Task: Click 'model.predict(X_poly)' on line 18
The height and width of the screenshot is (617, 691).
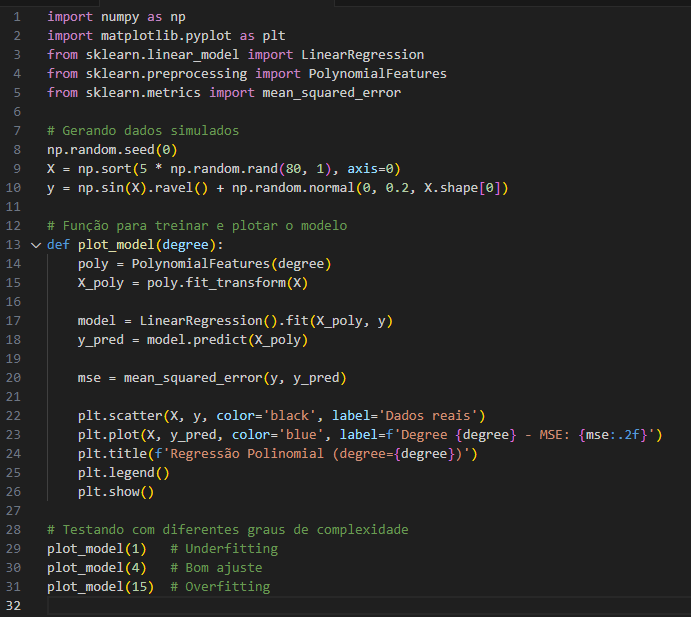Action: pyautogui.click(x=227, y=340)
